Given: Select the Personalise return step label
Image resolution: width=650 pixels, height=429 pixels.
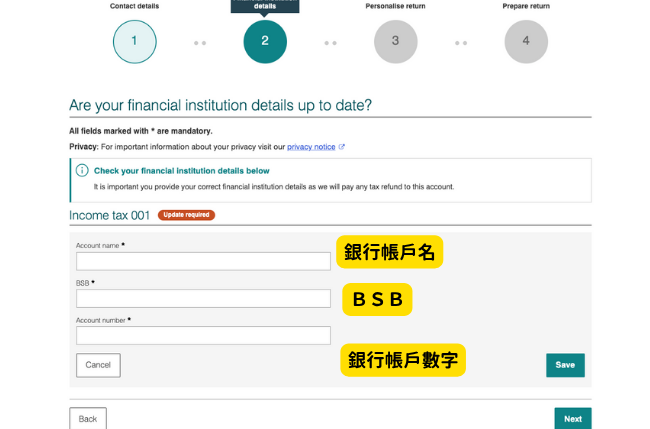Looking at the screenshot, I should click(x=395, y=6).
